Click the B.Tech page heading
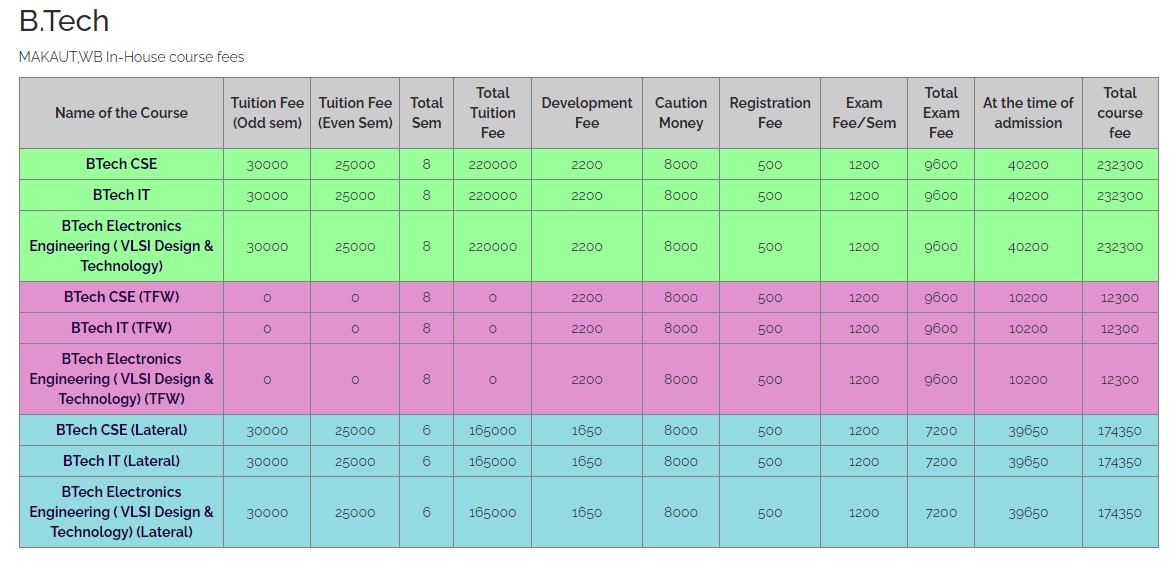Screen dimensions: 1176x569 click(64, 21)
